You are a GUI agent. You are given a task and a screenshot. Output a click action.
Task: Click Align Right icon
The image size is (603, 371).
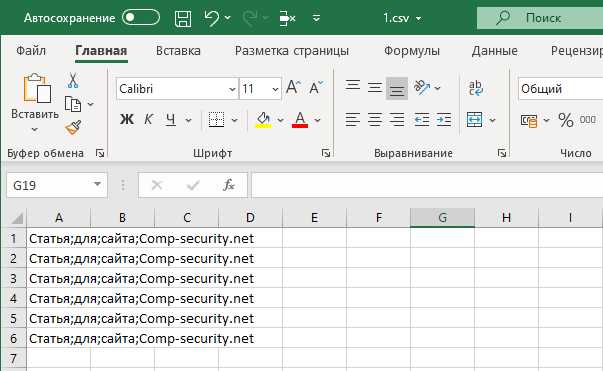pyautogui.click(x=396, y=120)
